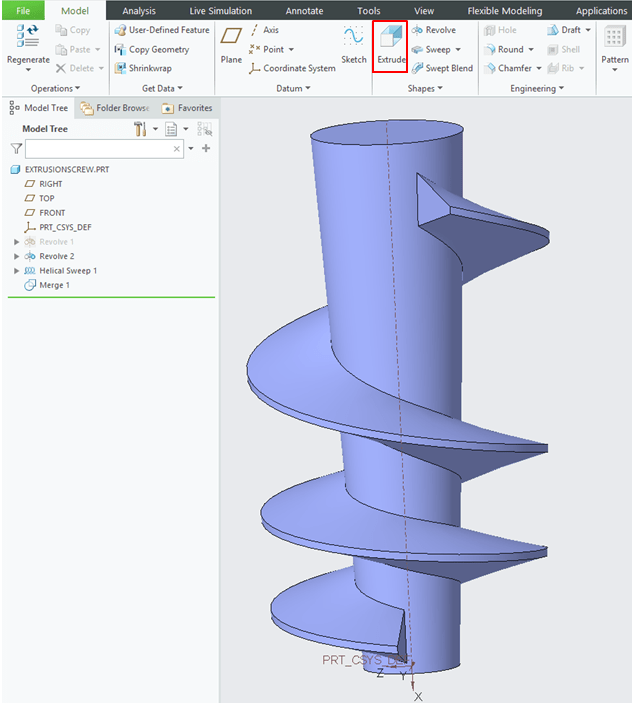
Task: Select Merge 1 in the model tree
Action: 54,285
